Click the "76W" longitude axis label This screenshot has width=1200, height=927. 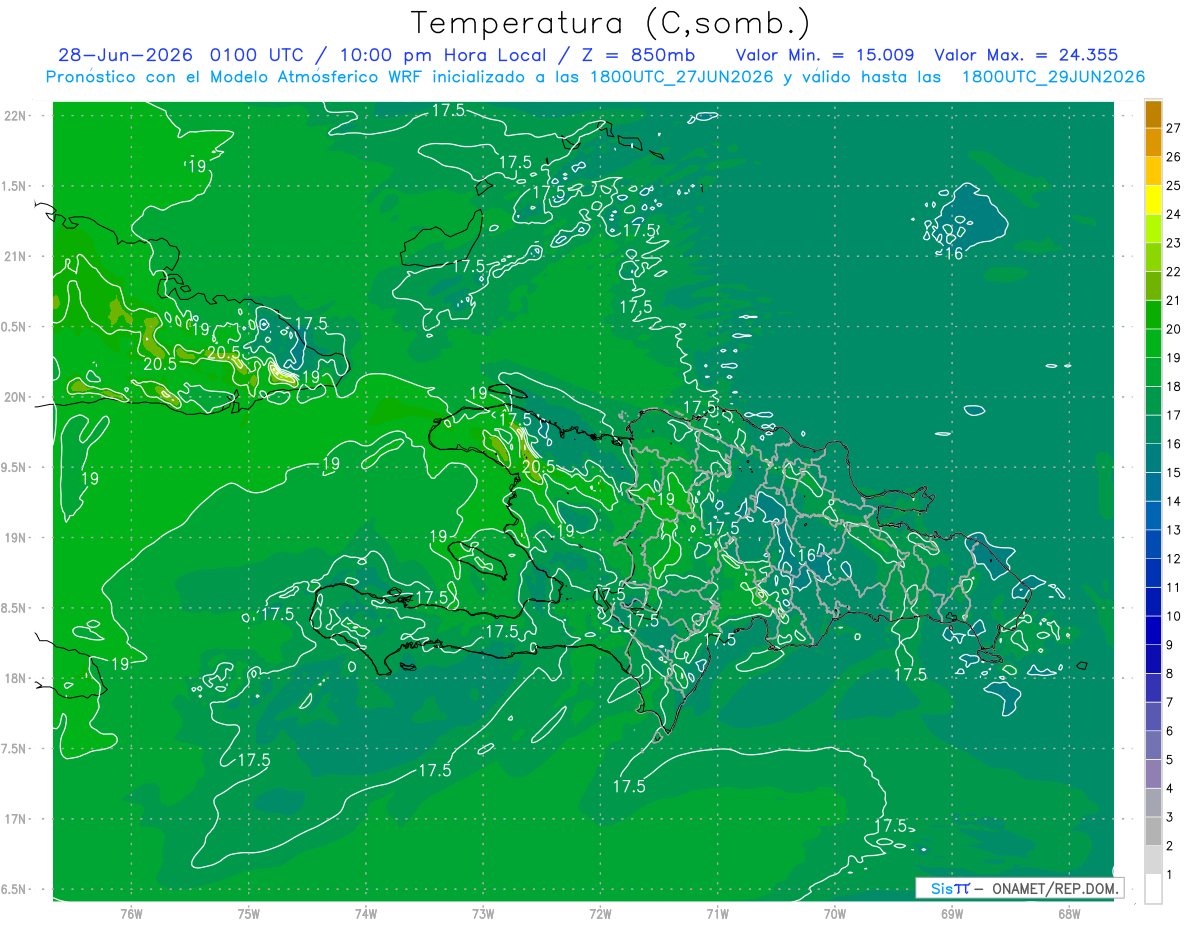point(131,914)
